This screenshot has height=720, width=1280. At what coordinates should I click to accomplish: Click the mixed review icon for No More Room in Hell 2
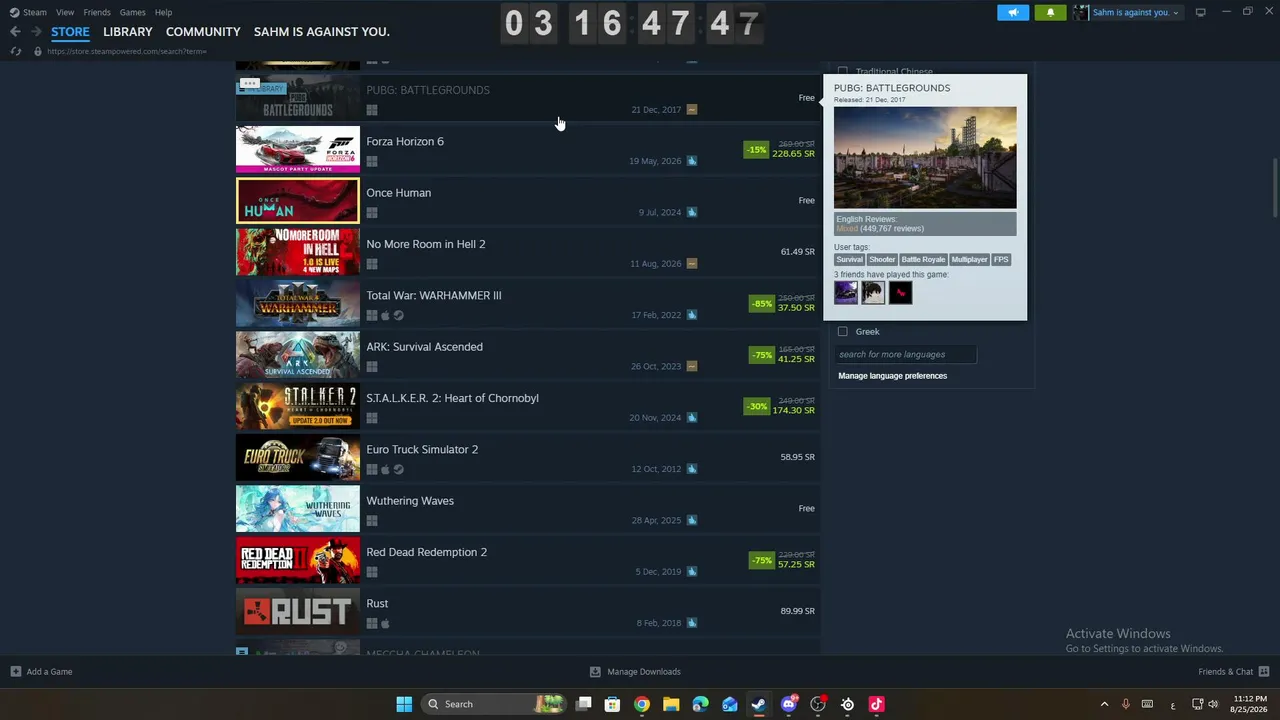coord(692,264)
